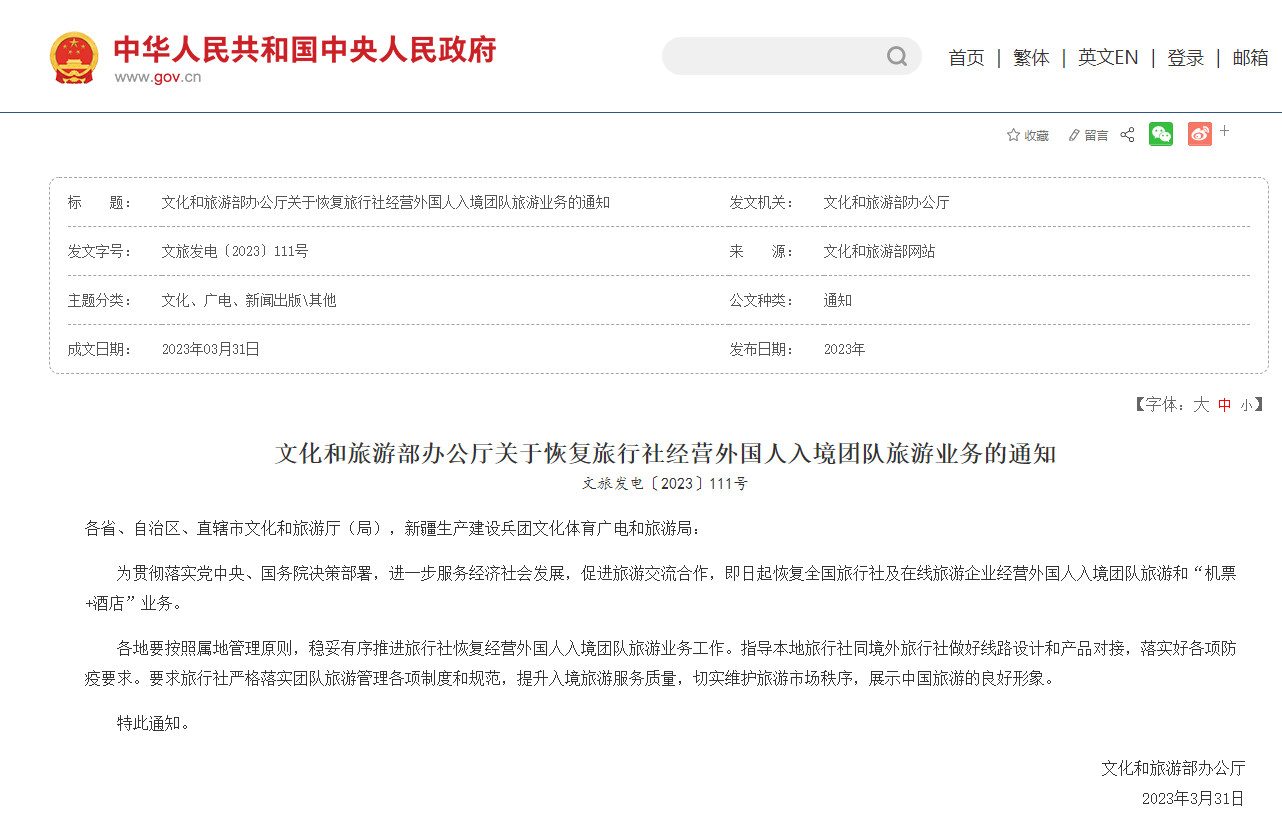Image resolution: width=1282 pixels, height=836 pixels.
Task: Click the www.gov.cn address under title
Action: (x=157, y=78)
